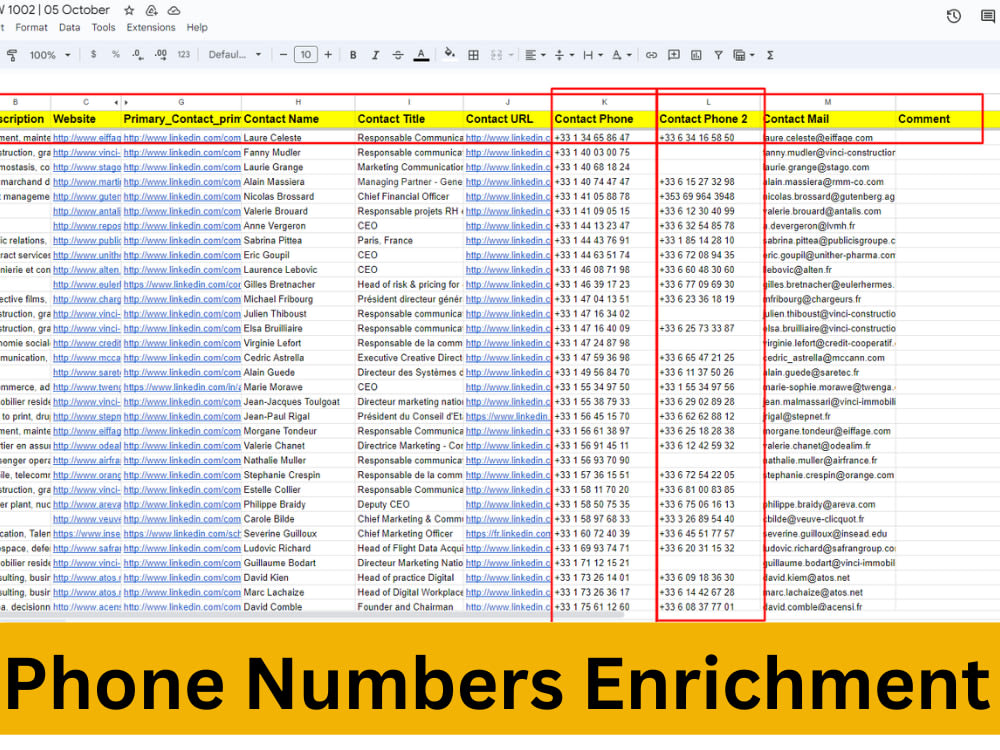This screenshot has width=1000, height=750.
Task: Open the Default font dropdown
Action: click(235, 55)
